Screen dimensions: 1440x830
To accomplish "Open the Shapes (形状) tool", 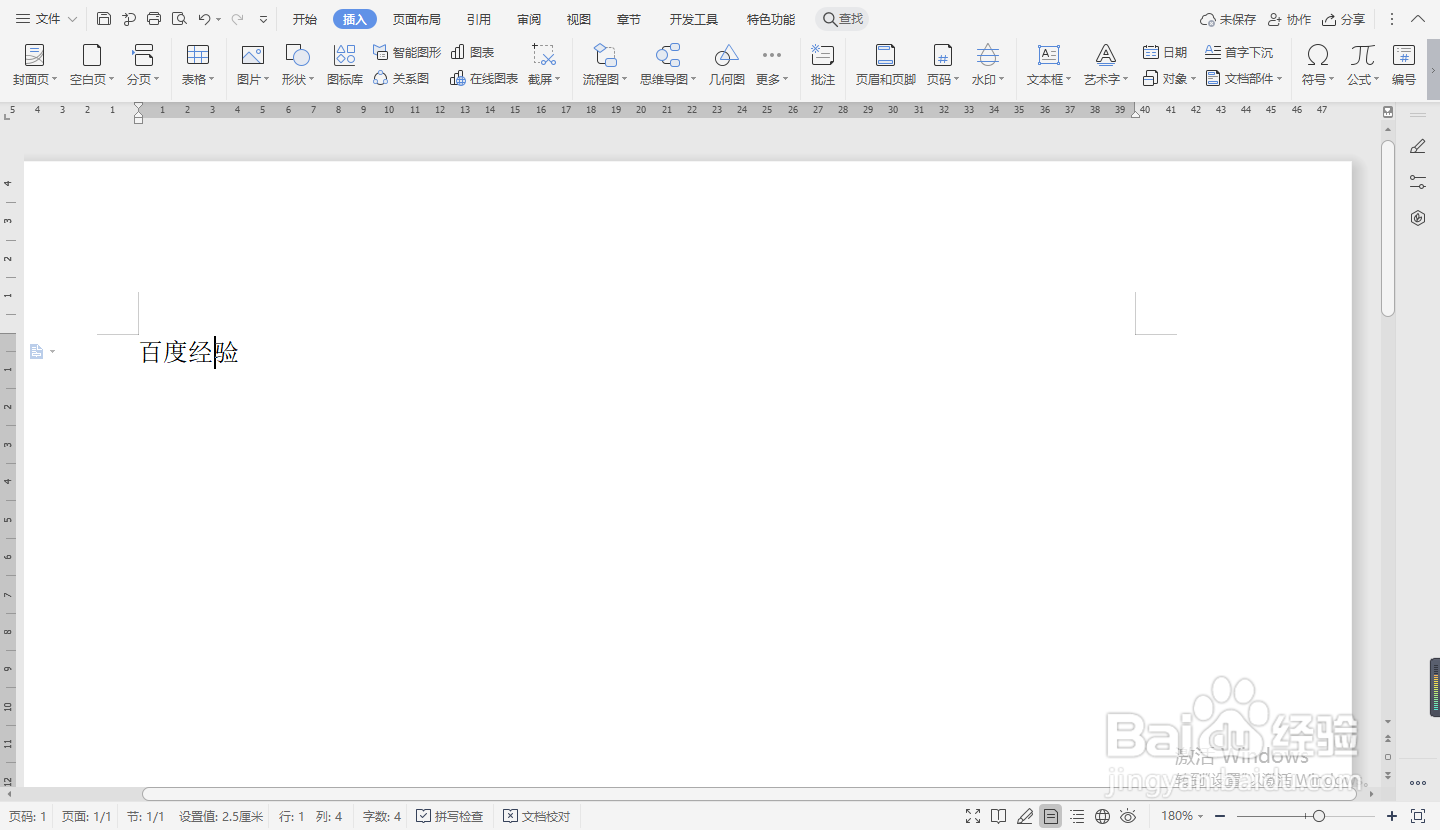I will pyautogui.click(x=298, y=65).
